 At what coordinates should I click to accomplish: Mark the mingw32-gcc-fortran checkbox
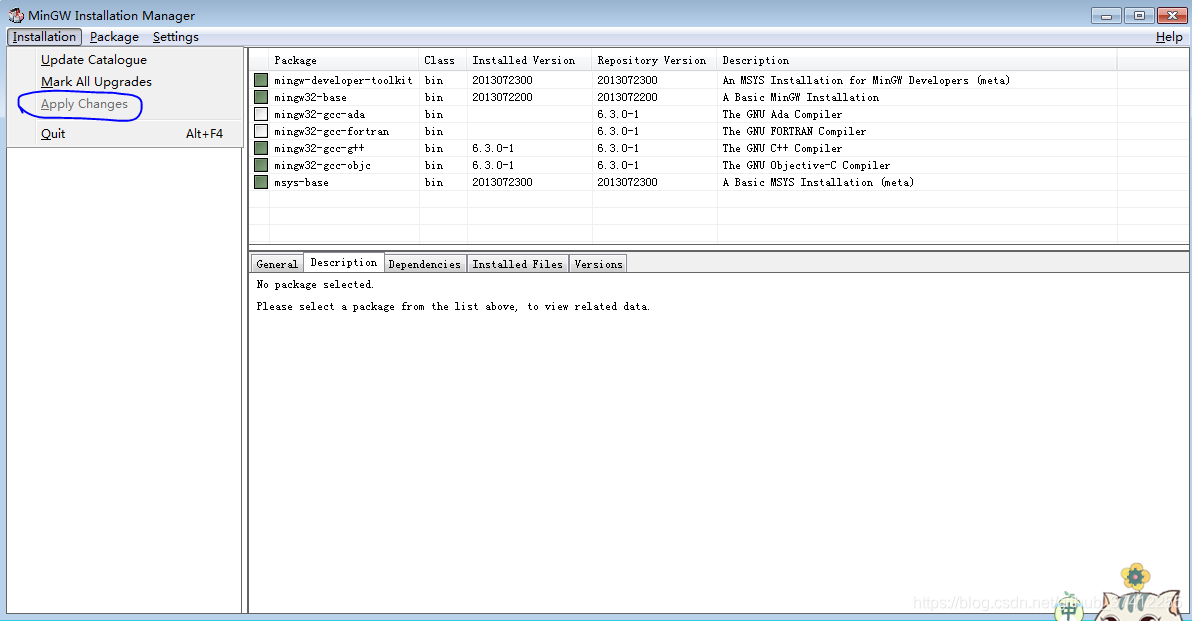point(261,131)
